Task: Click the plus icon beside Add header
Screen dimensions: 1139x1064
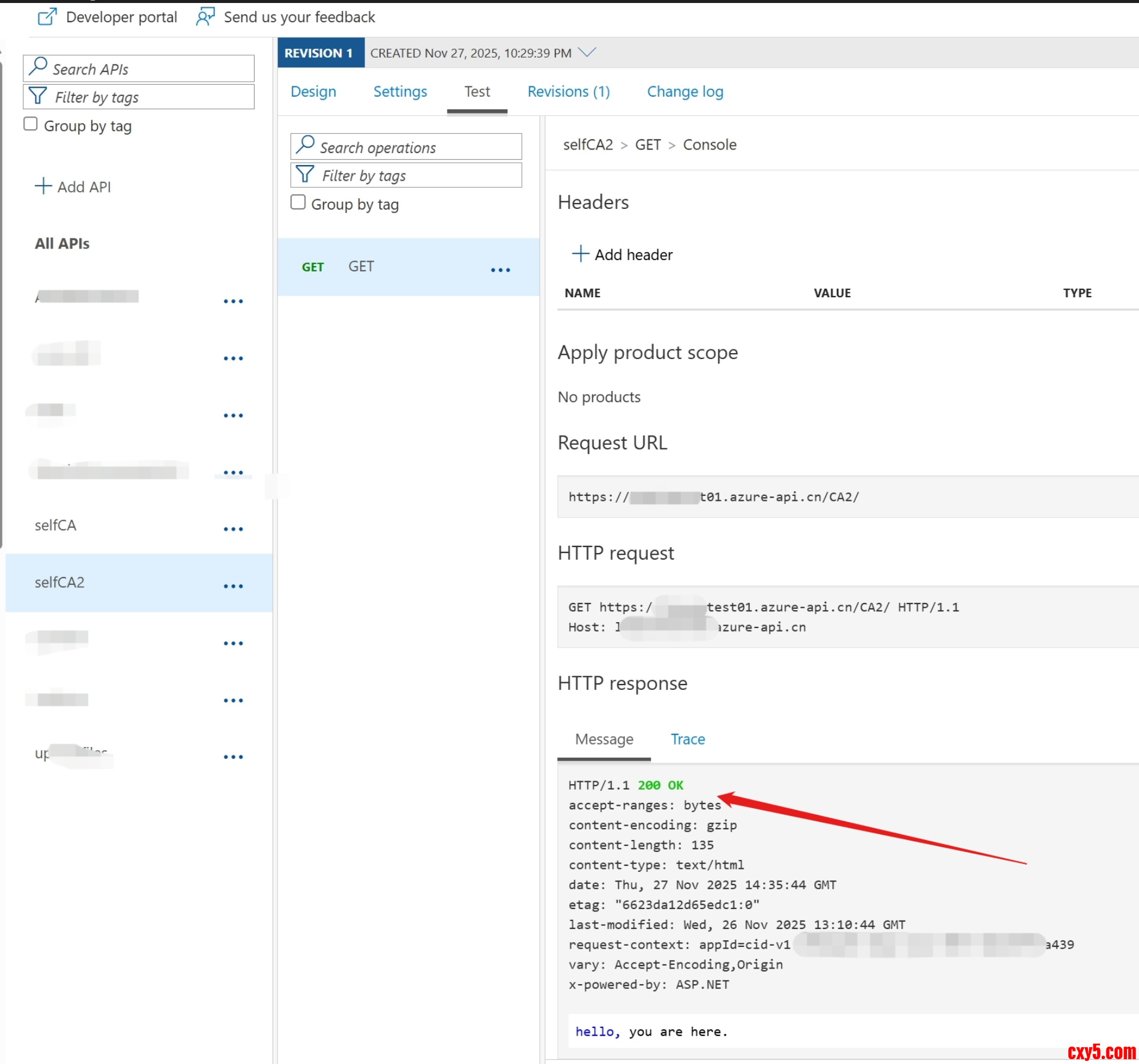Action: (x=580, y=254)
